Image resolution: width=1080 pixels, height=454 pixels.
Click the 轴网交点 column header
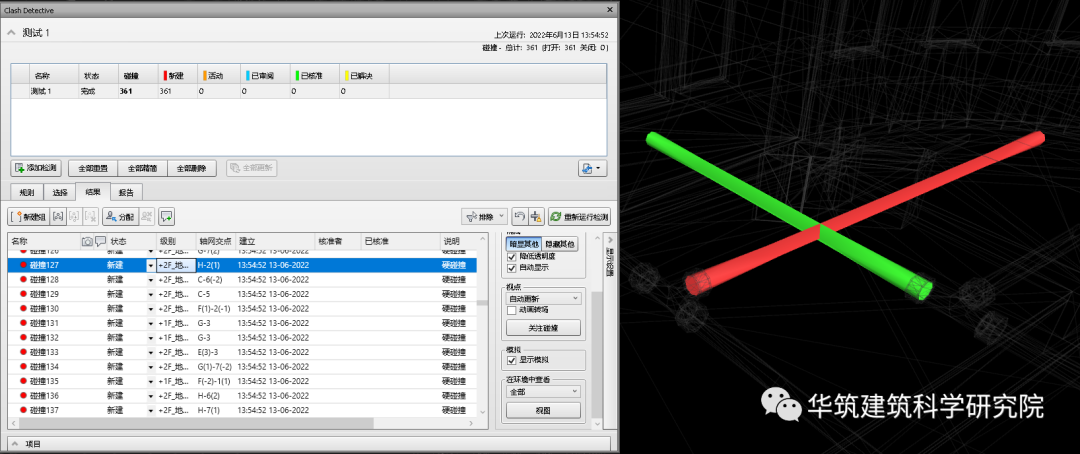pyautogui.click(x=215, y=241)
